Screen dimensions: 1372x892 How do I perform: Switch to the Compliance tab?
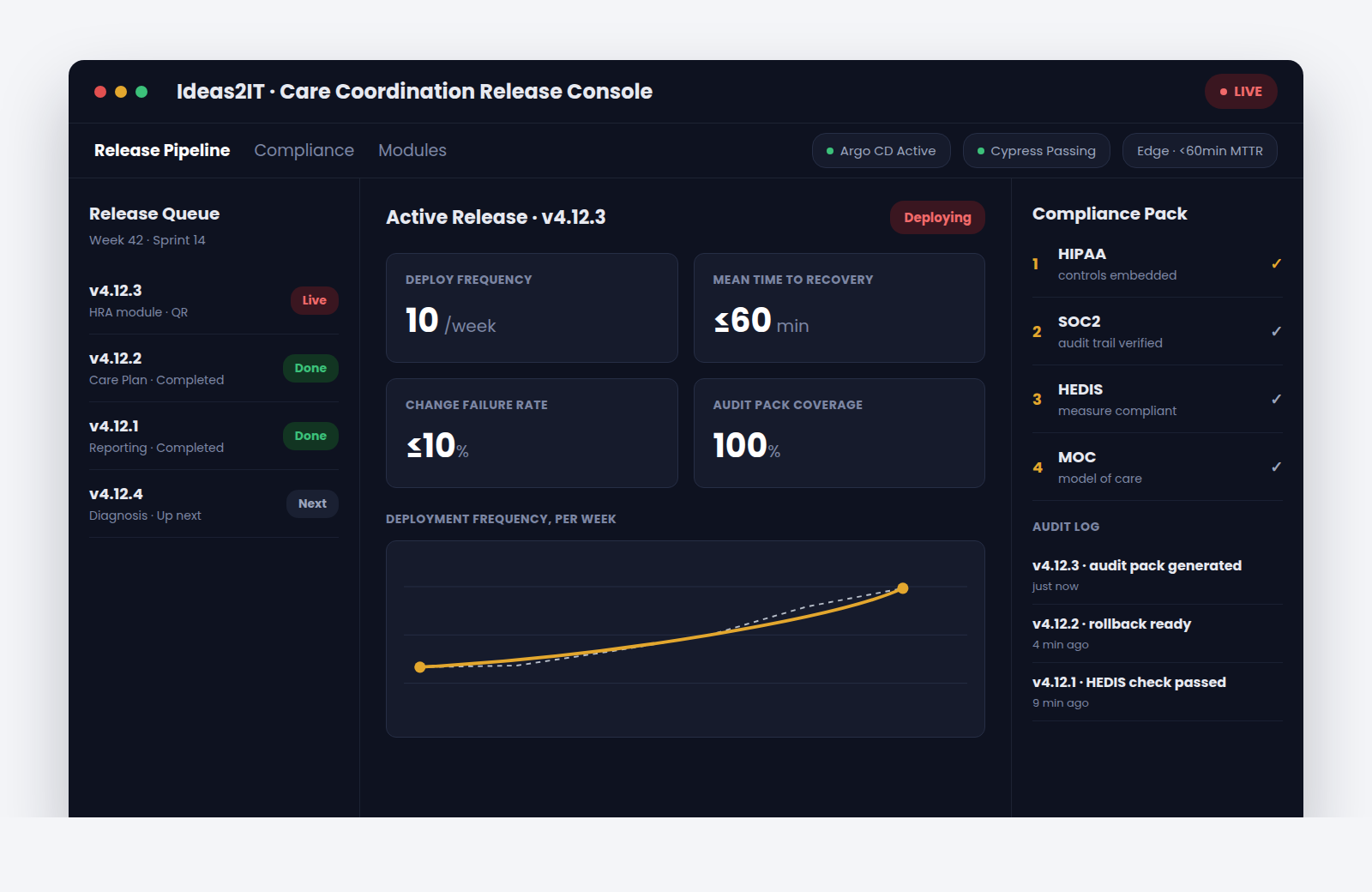click(304, 150)
